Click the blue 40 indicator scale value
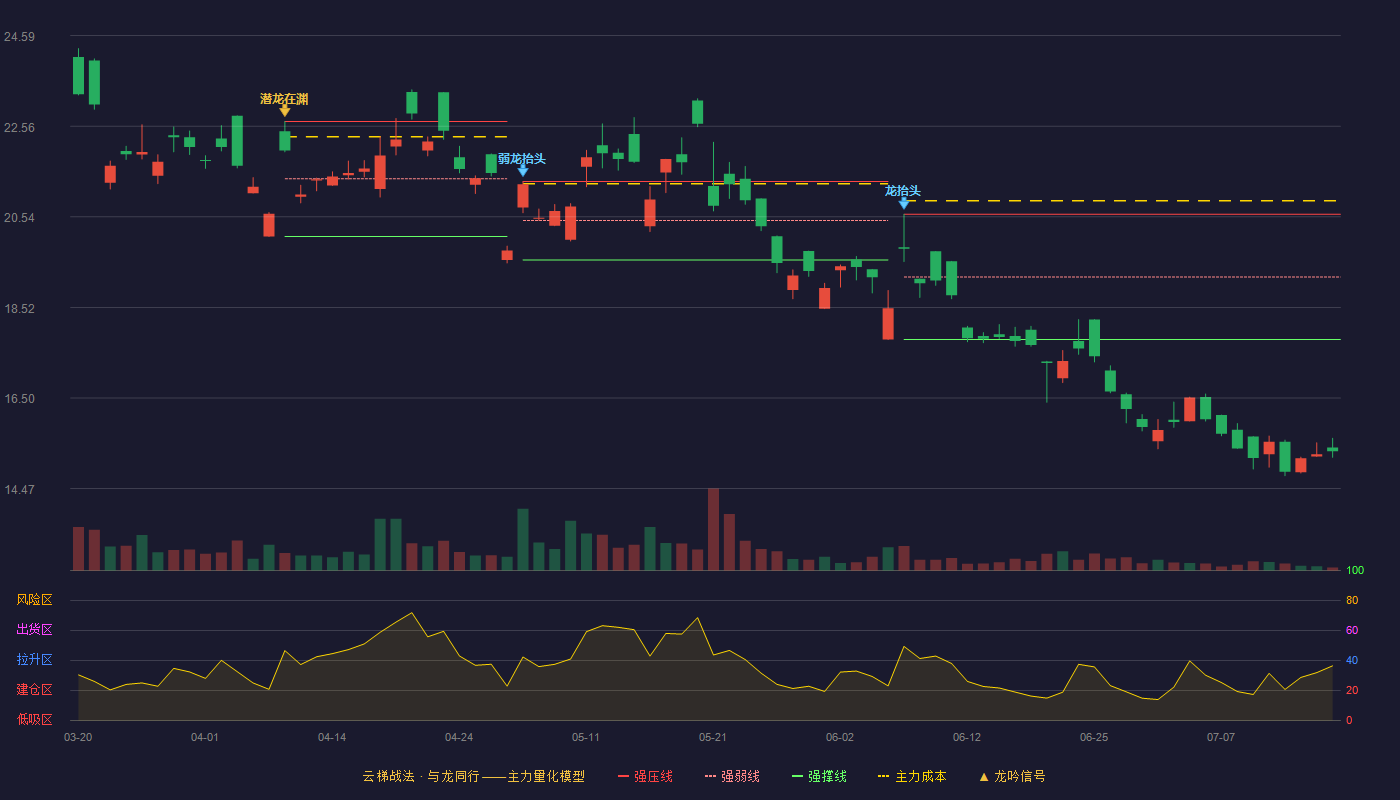The height and width of the screenshot is (800, 1400). (1352, 660)
